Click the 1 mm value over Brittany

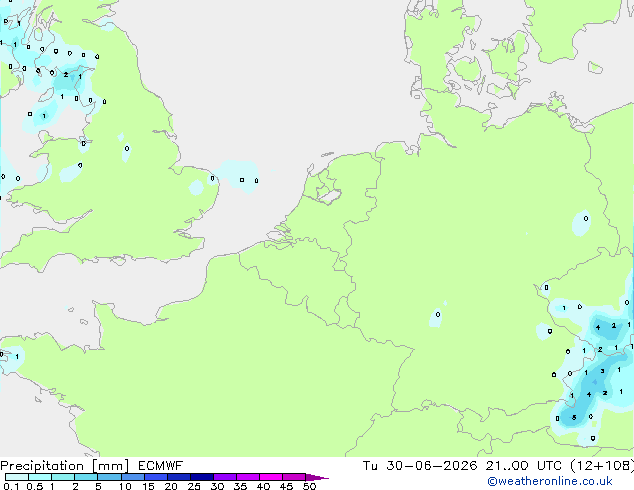tap(17, 357)
